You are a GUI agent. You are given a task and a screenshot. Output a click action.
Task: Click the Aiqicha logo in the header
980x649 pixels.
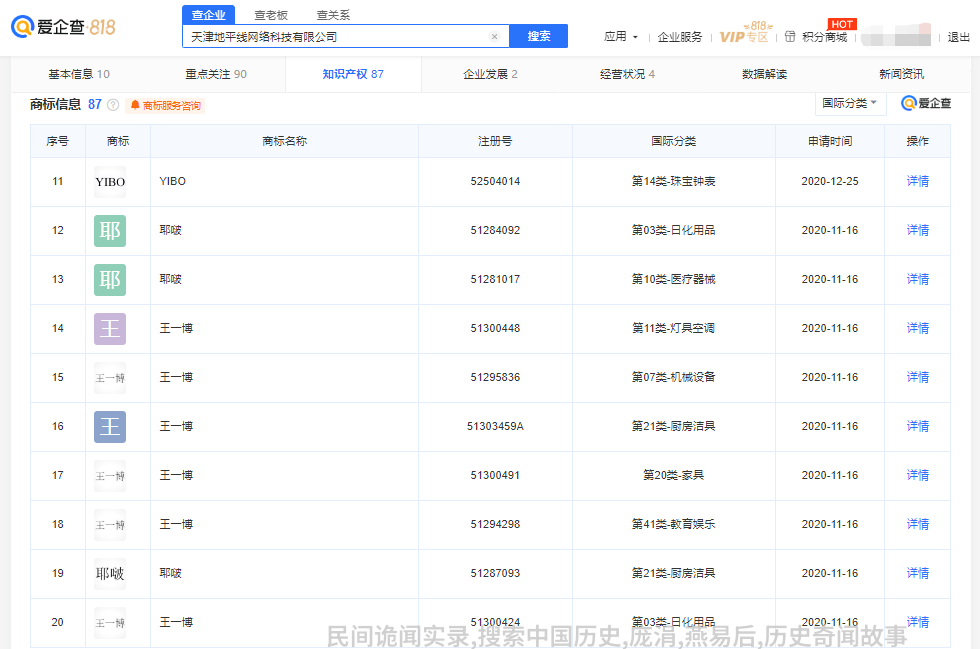point(63,27)
